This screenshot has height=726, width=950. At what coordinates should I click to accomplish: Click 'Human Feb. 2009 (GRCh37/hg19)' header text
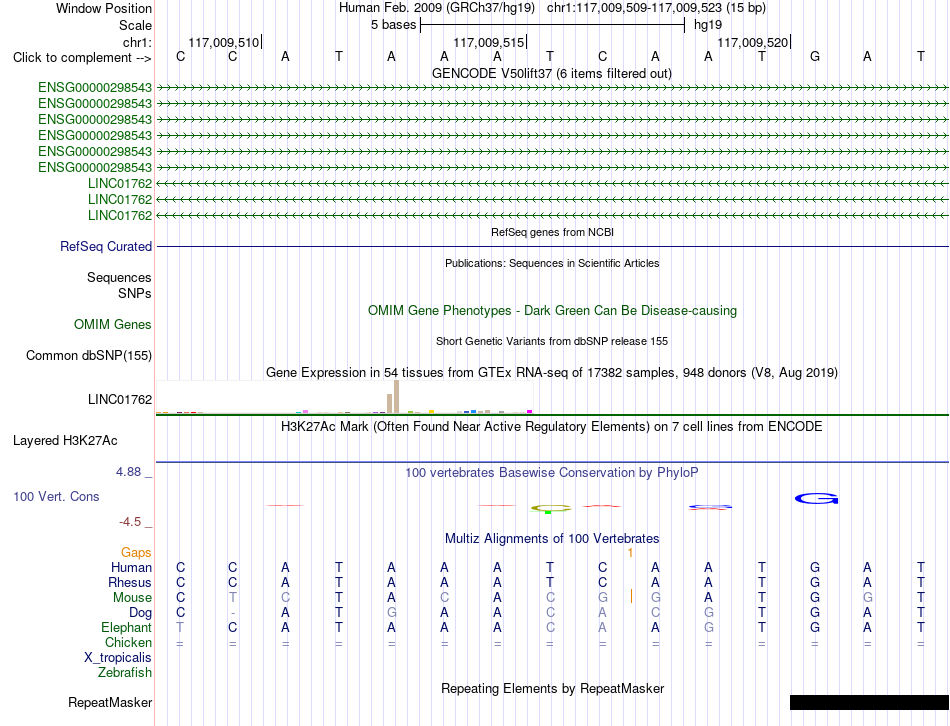click(437, 8)
